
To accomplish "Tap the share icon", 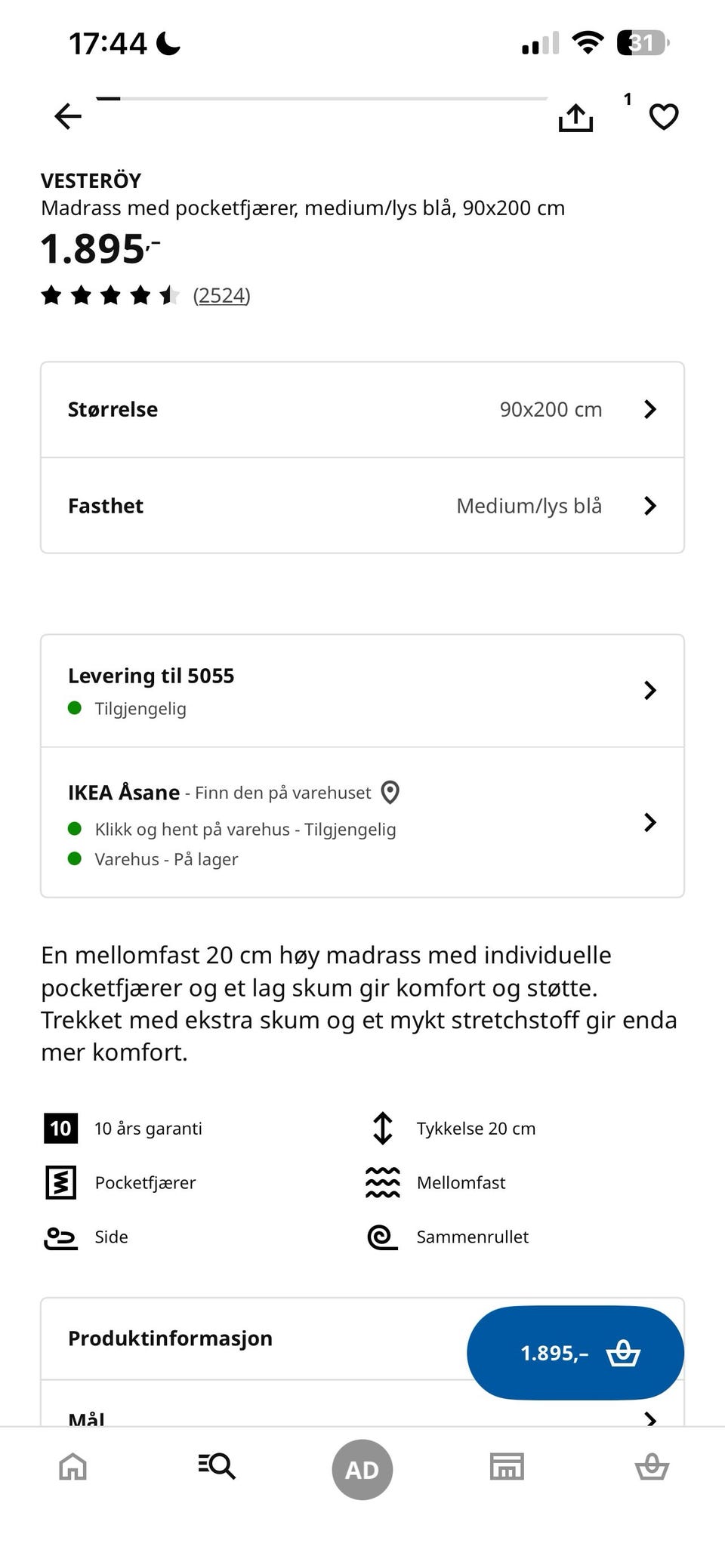I will (x=575, y=118).
